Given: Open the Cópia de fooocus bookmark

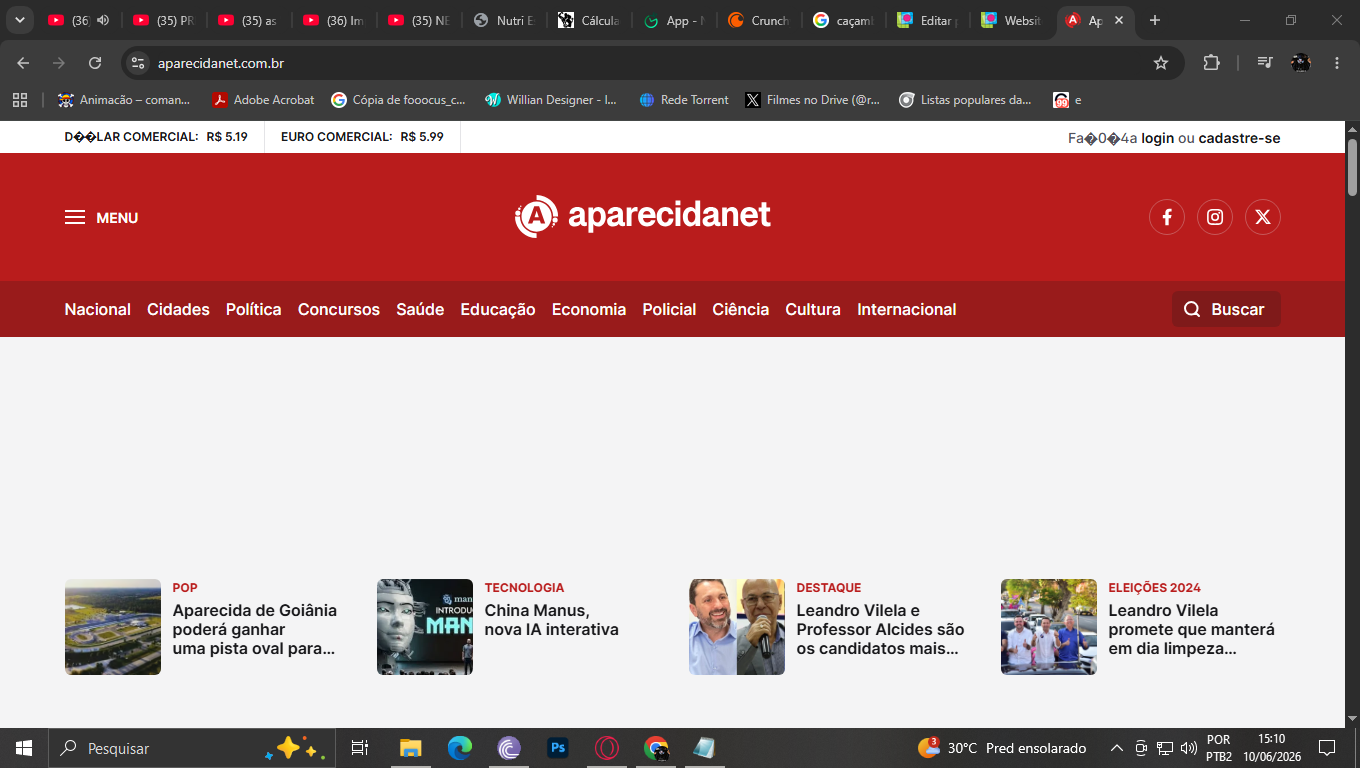Looking at the screenshot, I should tap(399, 100).
